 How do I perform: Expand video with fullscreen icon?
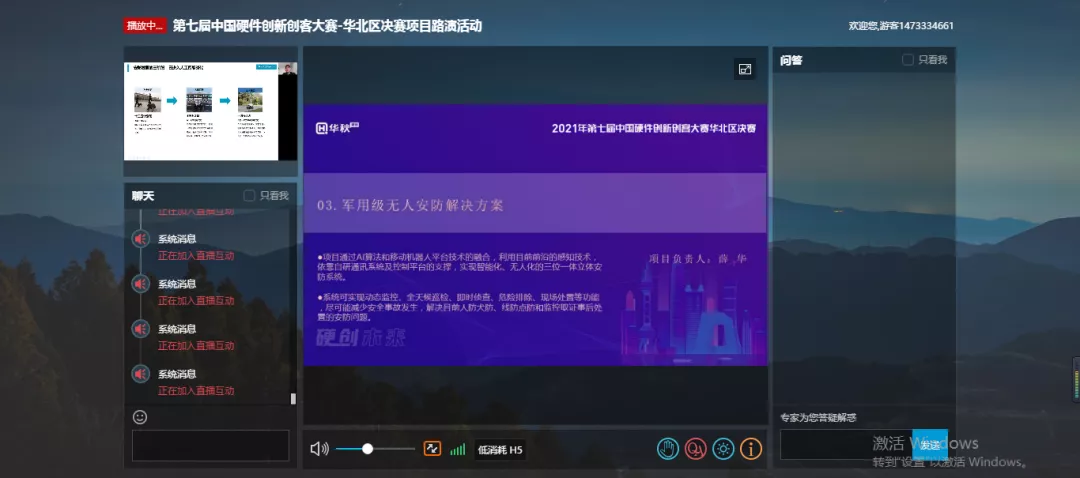pyautogui.click(x=745, y=69)
